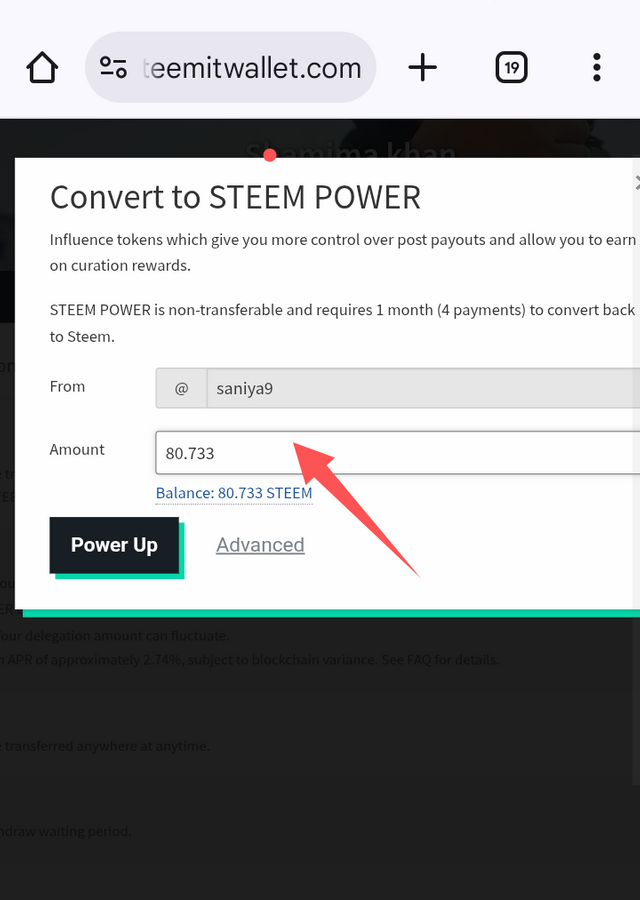Tap the browser home icon
Viewport: 640px width, 900px height.
(42, 68)
